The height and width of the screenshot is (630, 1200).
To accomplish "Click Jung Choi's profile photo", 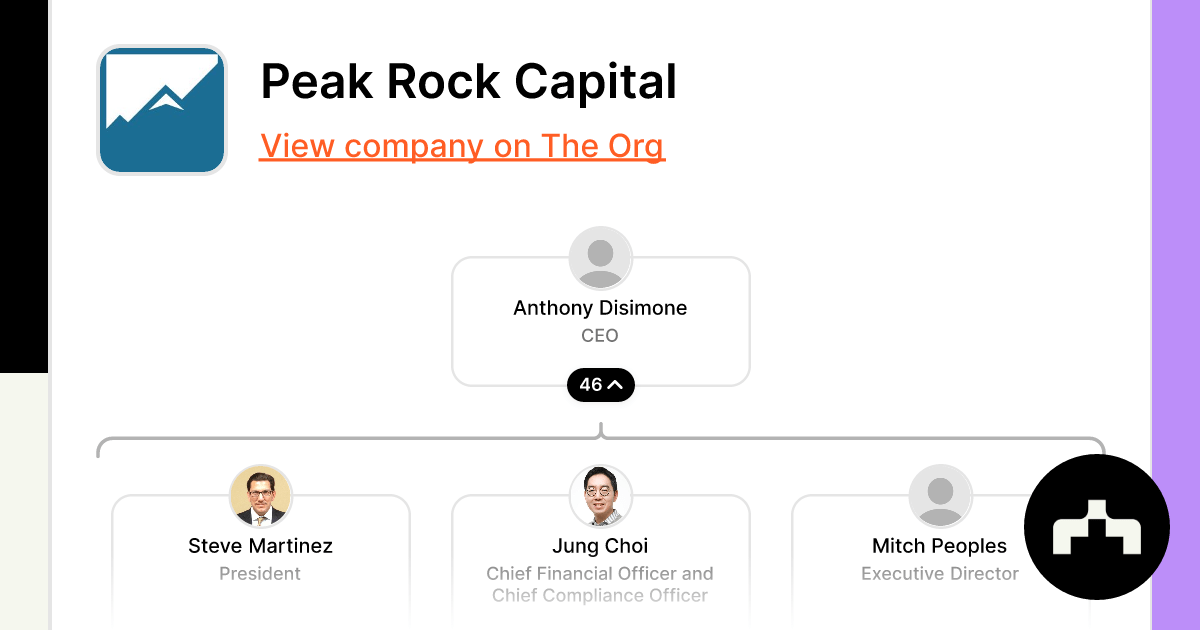I will 600,494.
